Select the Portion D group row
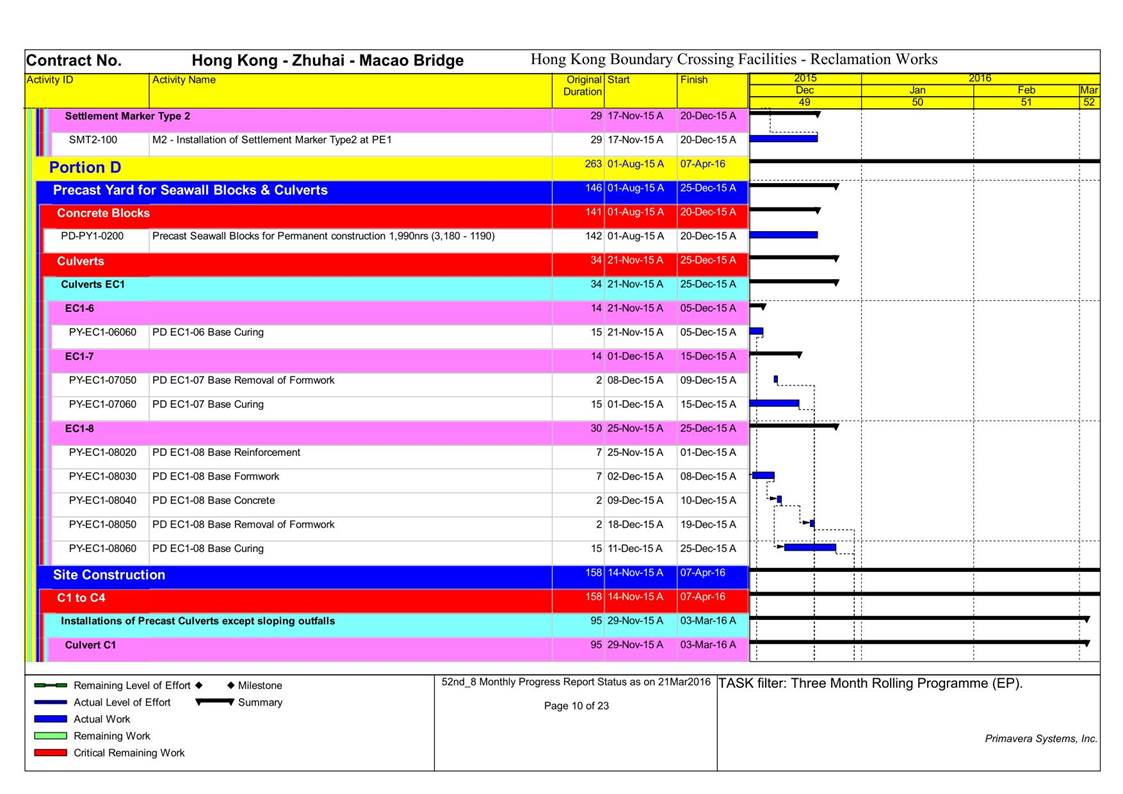Viewport: 1123px width, 794px height. coord(390,168)
